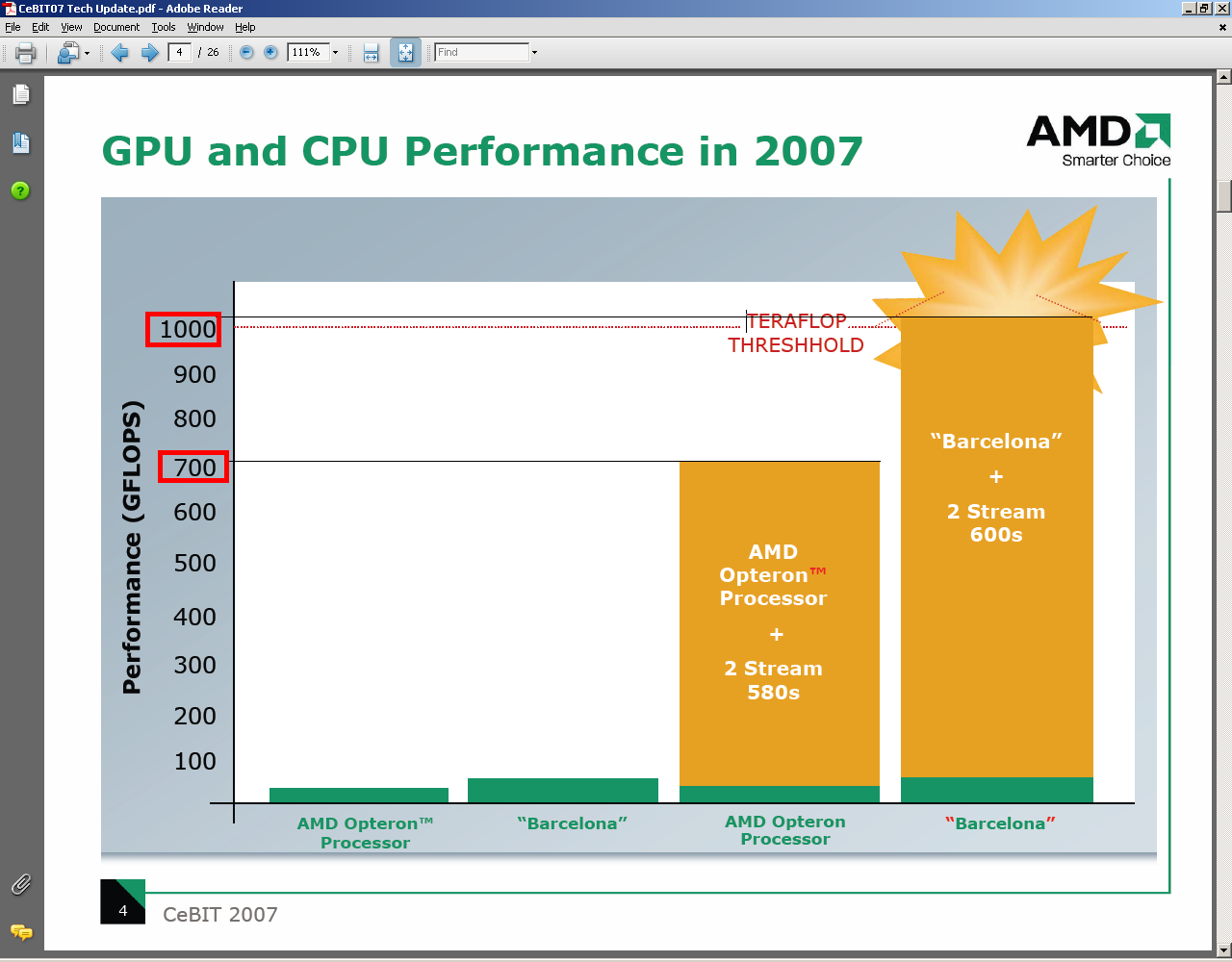1232x962 pixels.
Task: Click the zoom field showing 111%
Action: tap(308, 52)
